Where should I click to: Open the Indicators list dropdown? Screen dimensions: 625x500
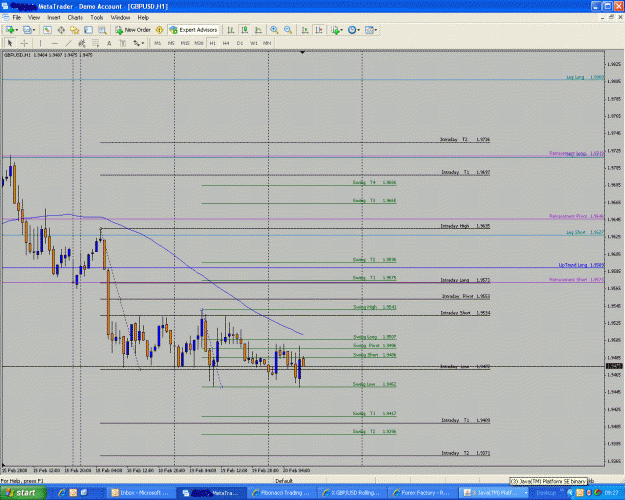pyautogui.click(x=336, y=30)
